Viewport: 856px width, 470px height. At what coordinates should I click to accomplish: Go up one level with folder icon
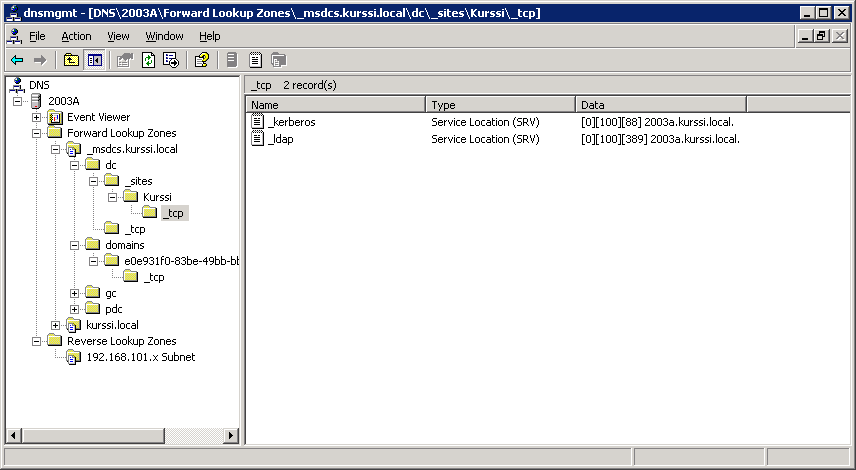(71, 60)
